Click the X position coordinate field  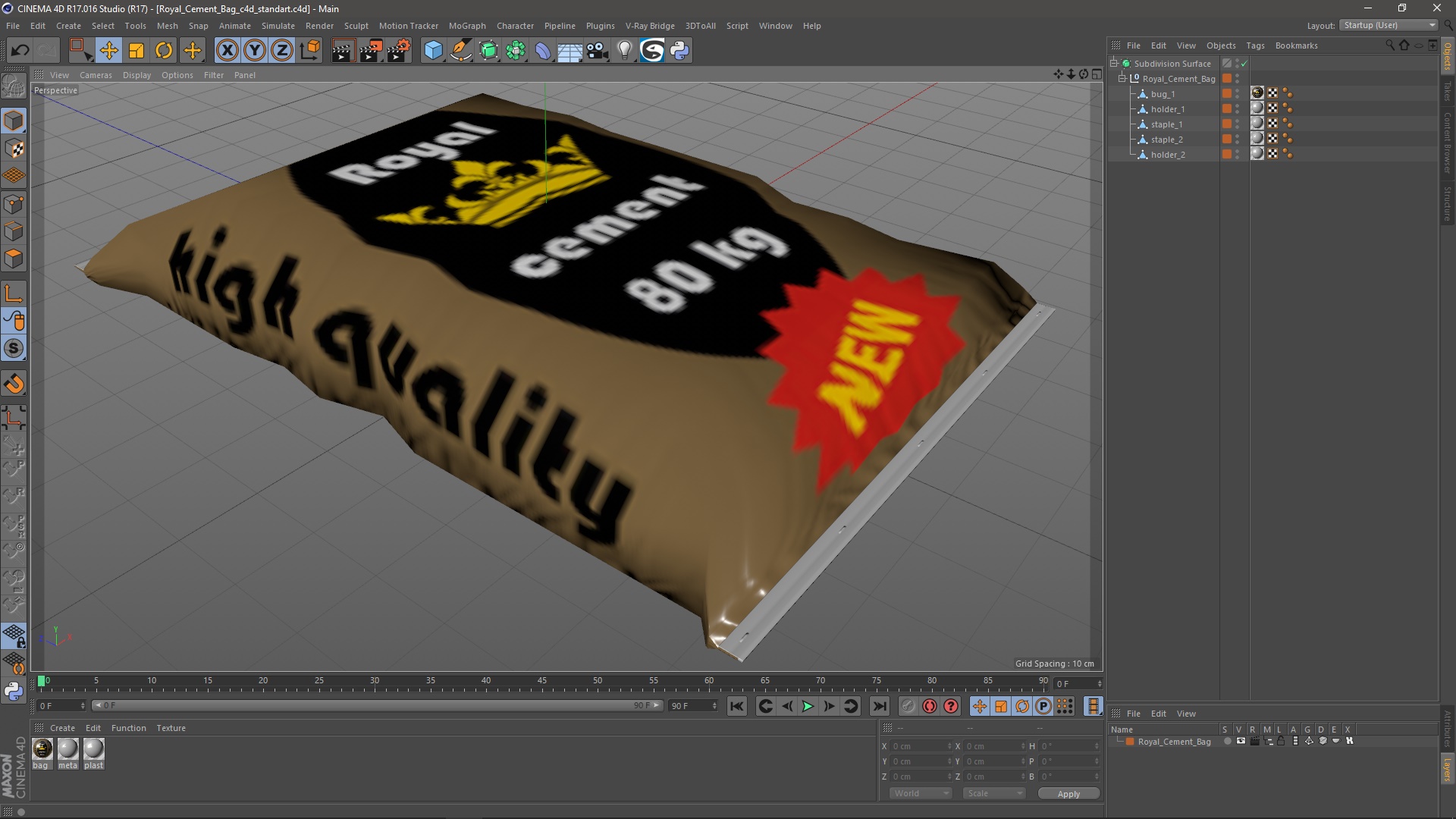[x=921, y=746]
